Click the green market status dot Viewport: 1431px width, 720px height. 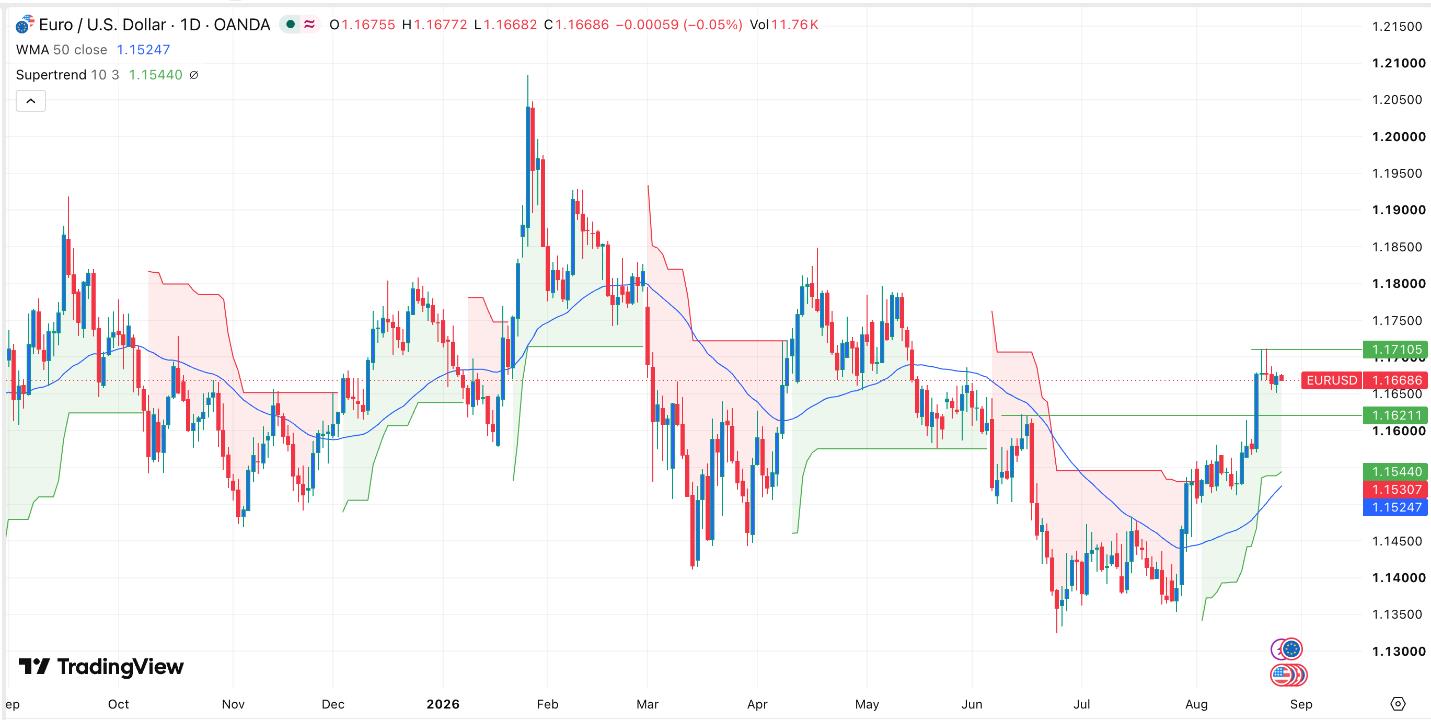point(289,24)
